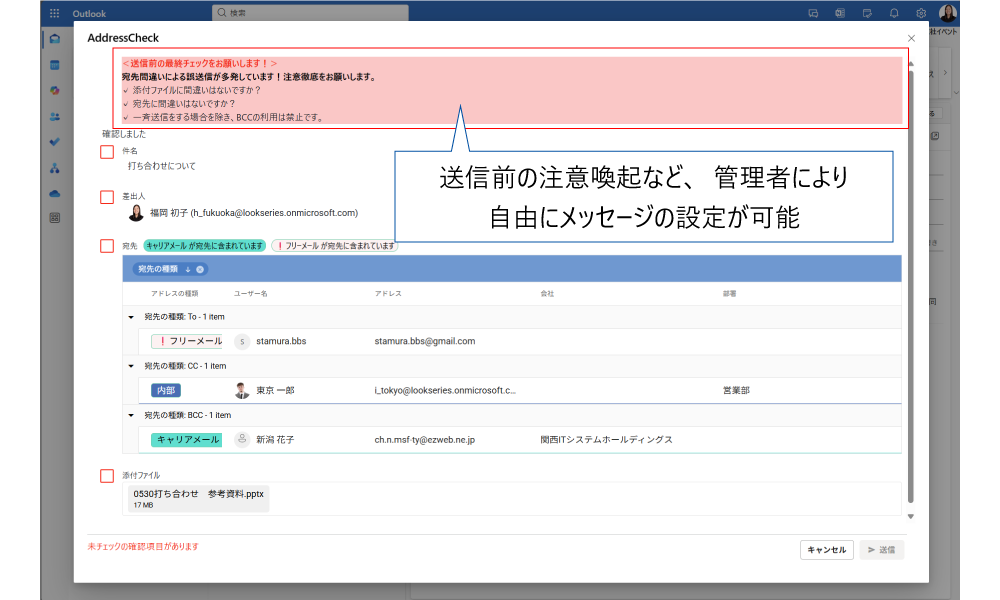
Task: Open the OneDrive cloud sidebar icon
Action: pos(55,193)
